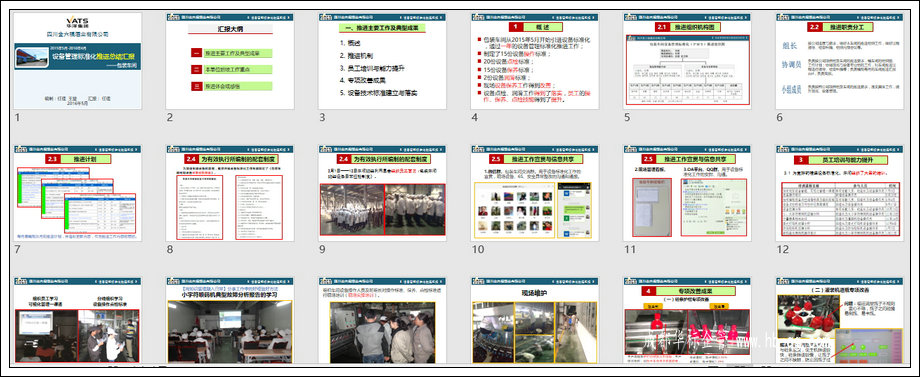Select slide 1 VATS title cover thumbnail
This screenshot has height=377, width=920.
point(77,61)
